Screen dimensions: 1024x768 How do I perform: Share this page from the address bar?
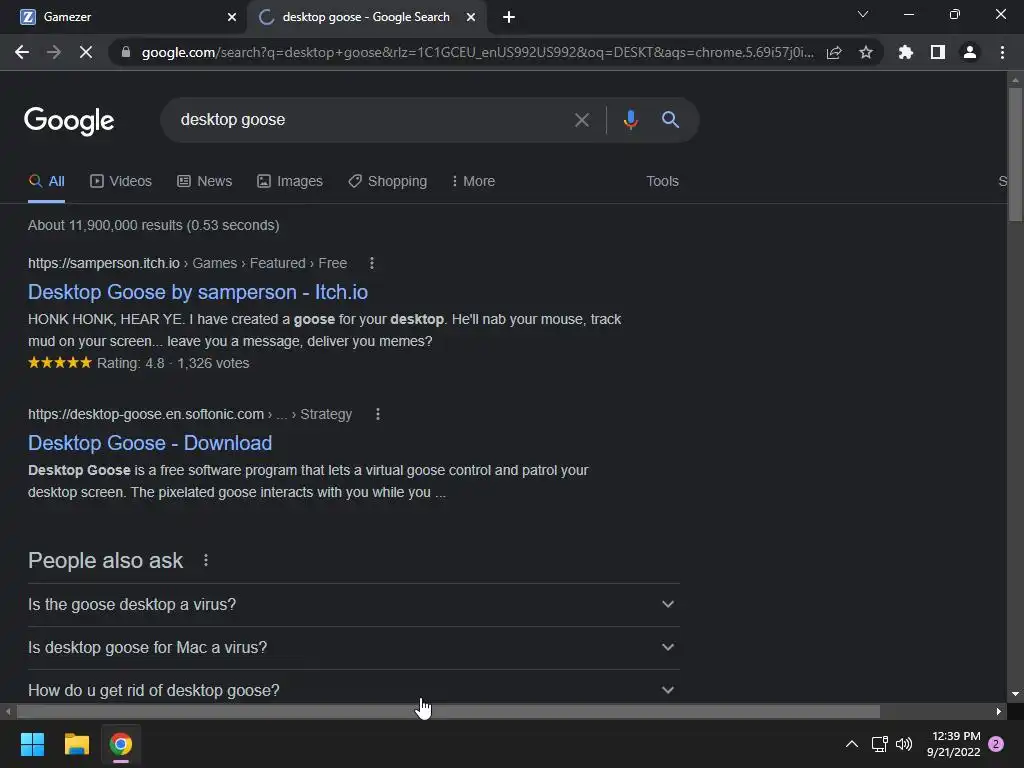pos(834,52)
